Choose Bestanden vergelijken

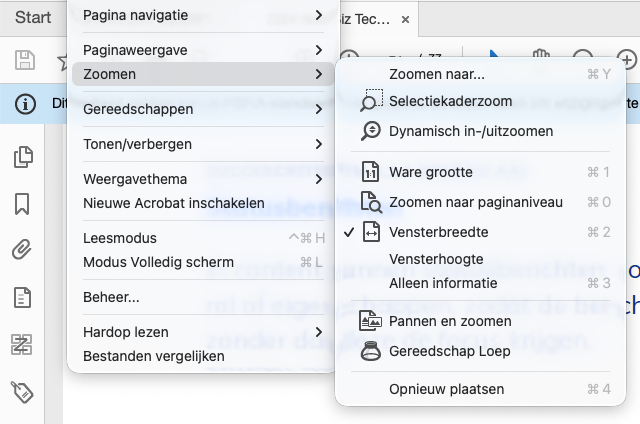(x=203, y=356)
